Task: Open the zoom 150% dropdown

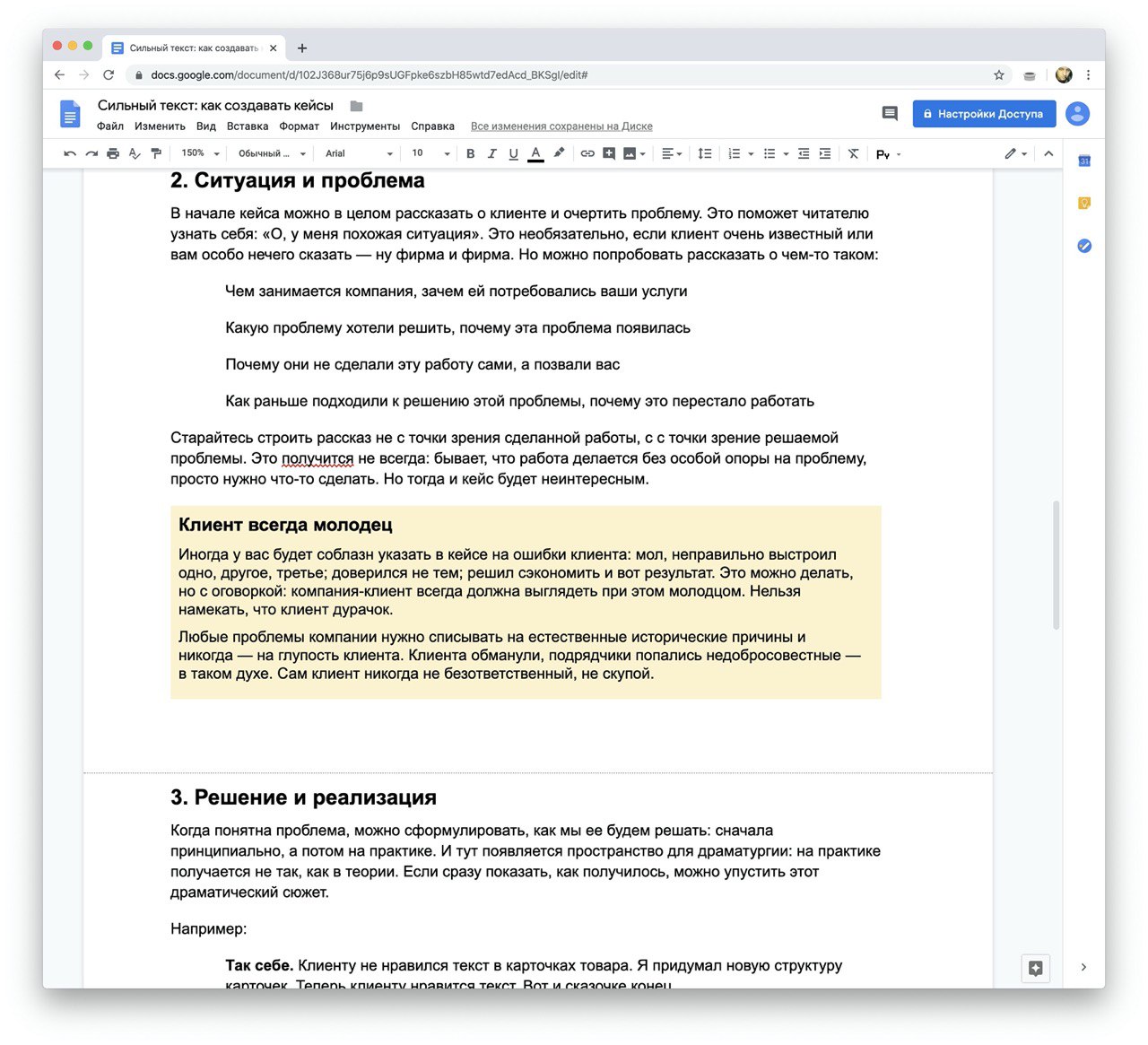Action: click(x=200, y=153)
